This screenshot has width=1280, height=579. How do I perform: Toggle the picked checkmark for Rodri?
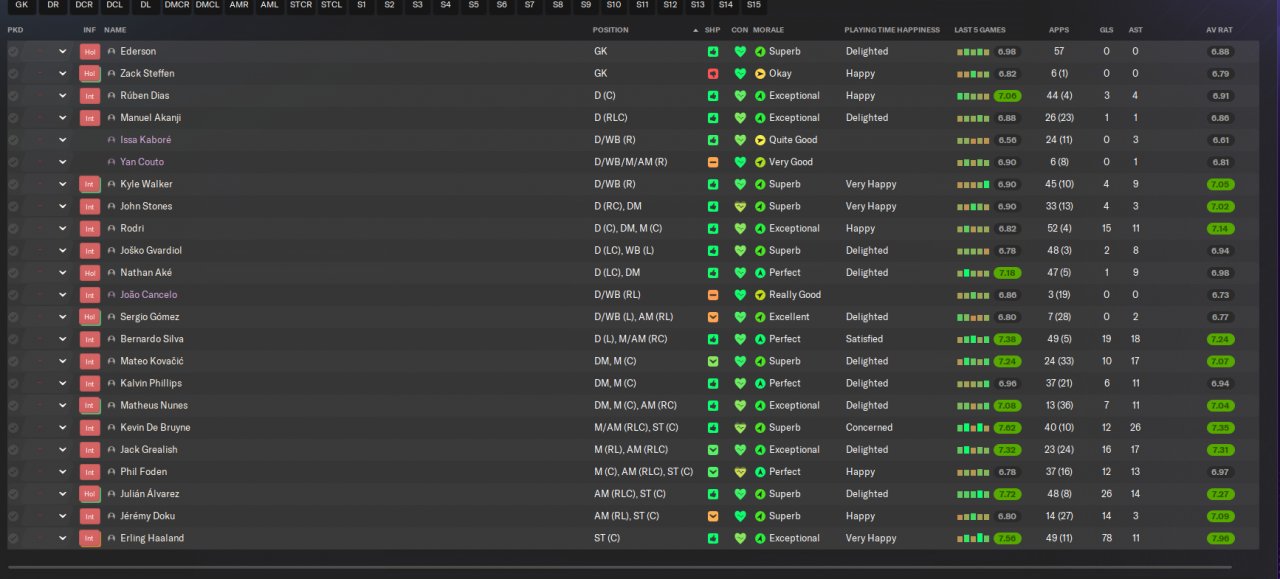[x=13, y=229]
